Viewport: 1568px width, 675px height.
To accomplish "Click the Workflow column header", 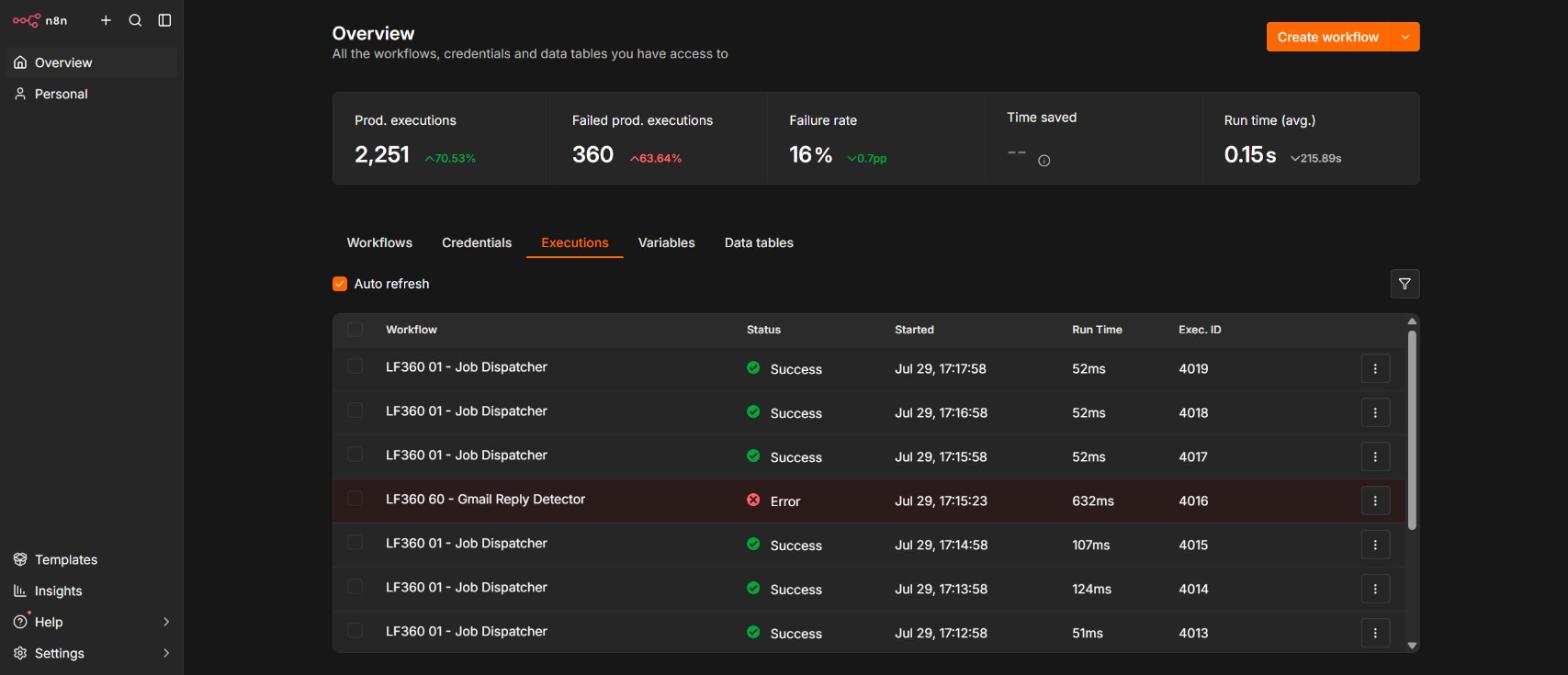I will point(411,329).
